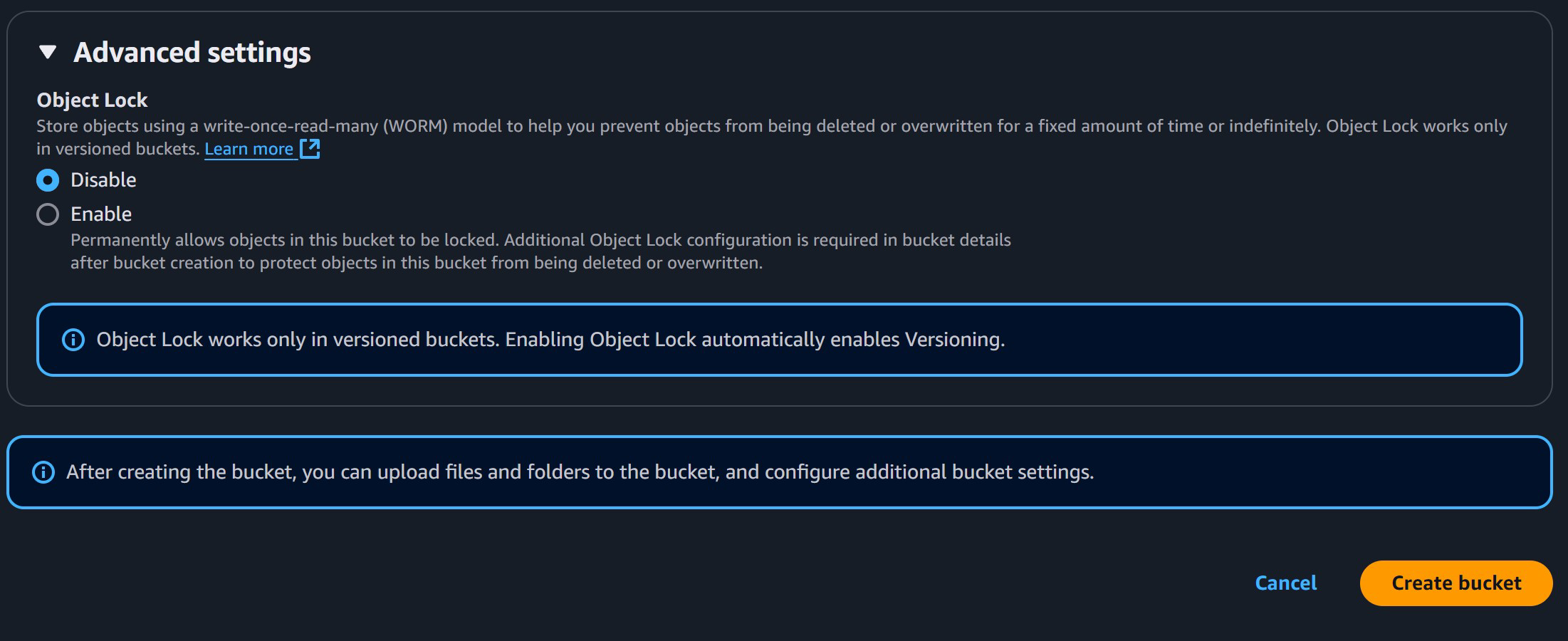Click the WORM model description paragraph

pos(771,126)
